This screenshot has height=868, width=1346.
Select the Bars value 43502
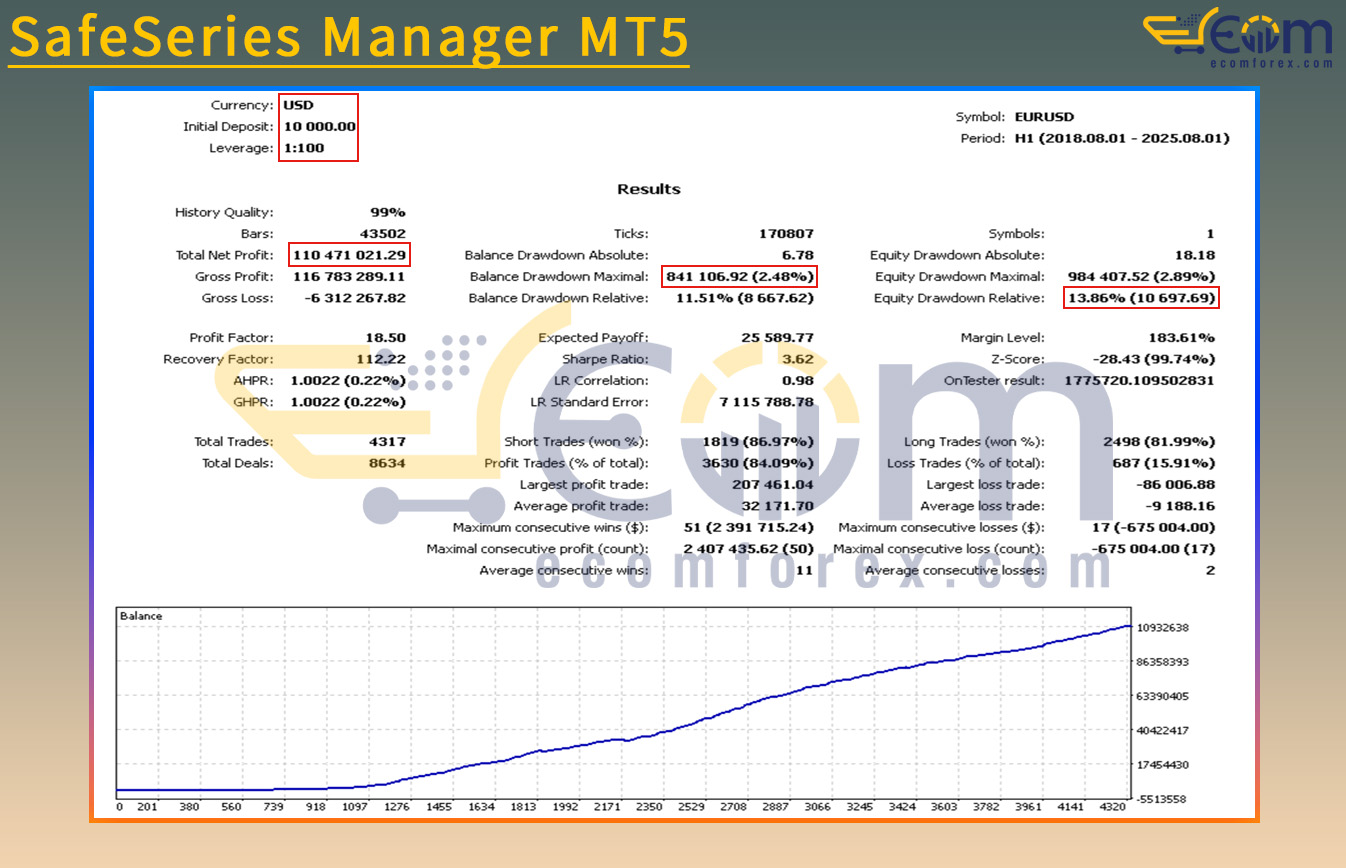coord(383,234)
